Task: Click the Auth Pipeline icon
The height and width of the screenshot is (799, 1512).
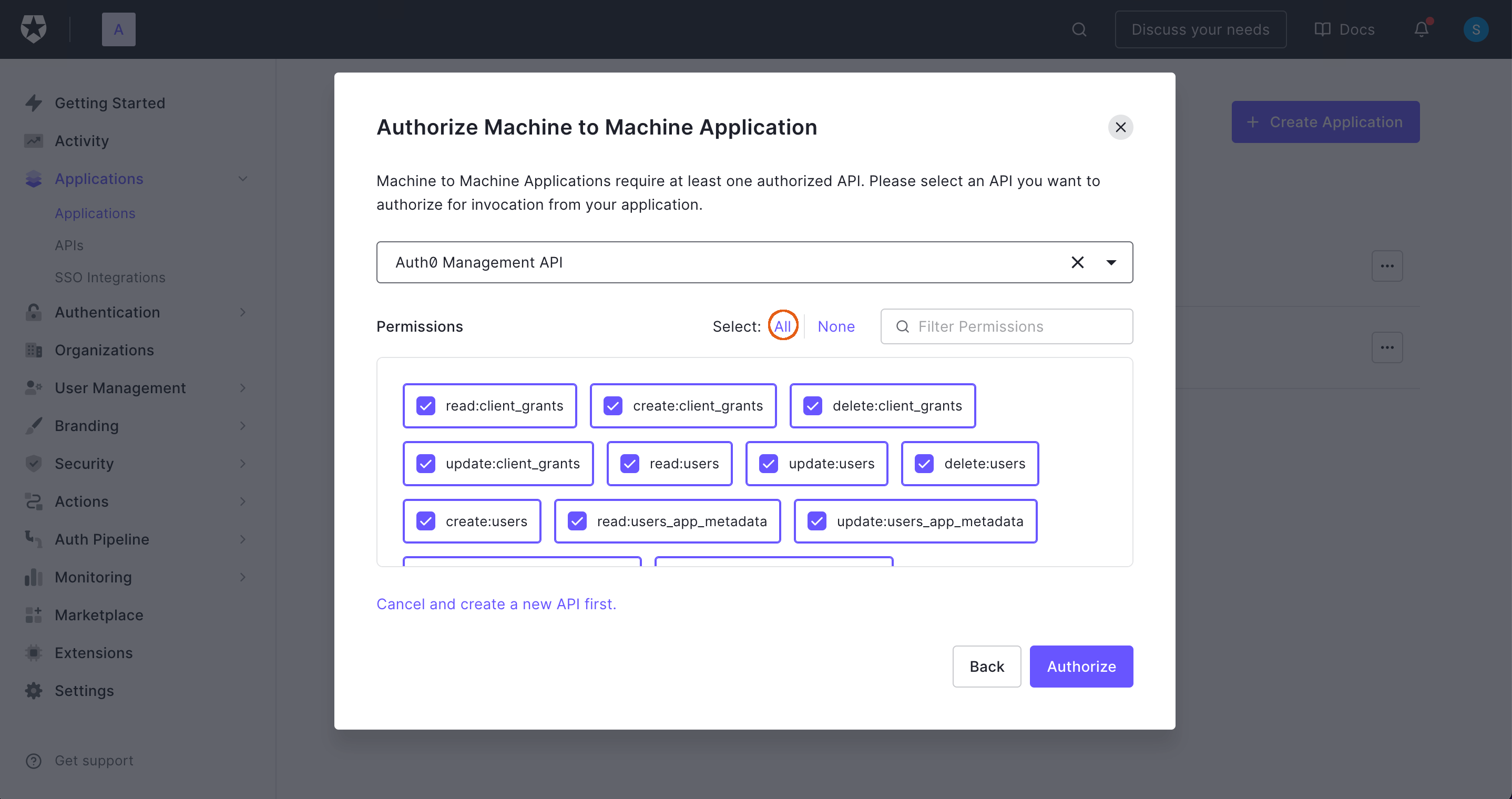Action: tap(34, 539)
